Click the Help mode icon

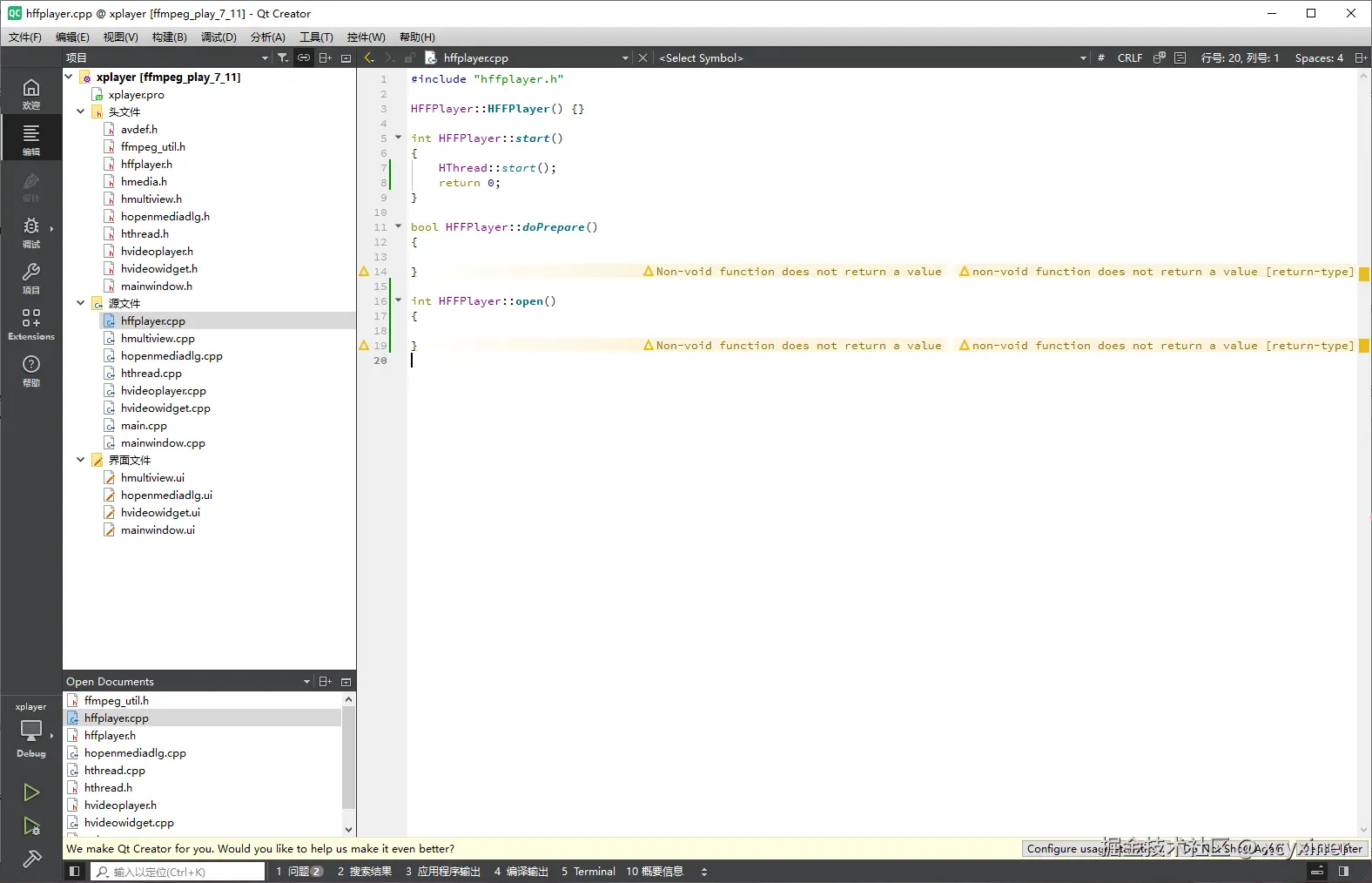[31, 369]
